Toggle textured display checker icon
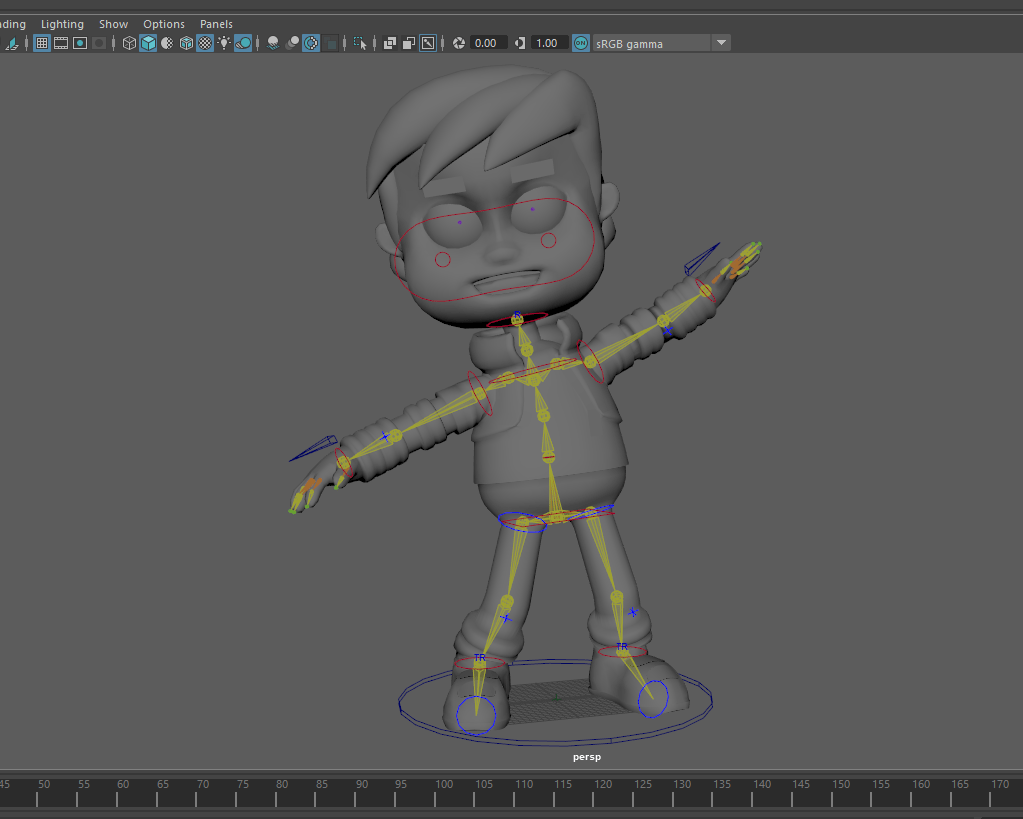The height and width of the screenshot is (819, 1023). click(205, 43)
